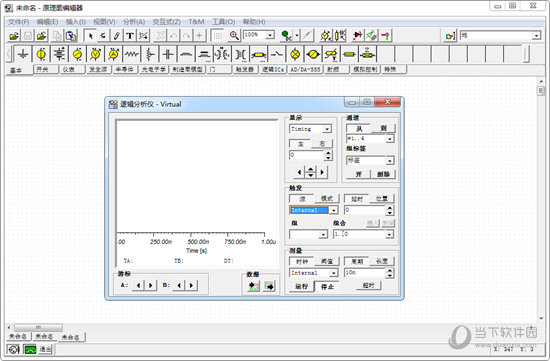Viewport: 550px width, 361px height.
Task: Click the paste clipboard icon
Action: (71, 36)
